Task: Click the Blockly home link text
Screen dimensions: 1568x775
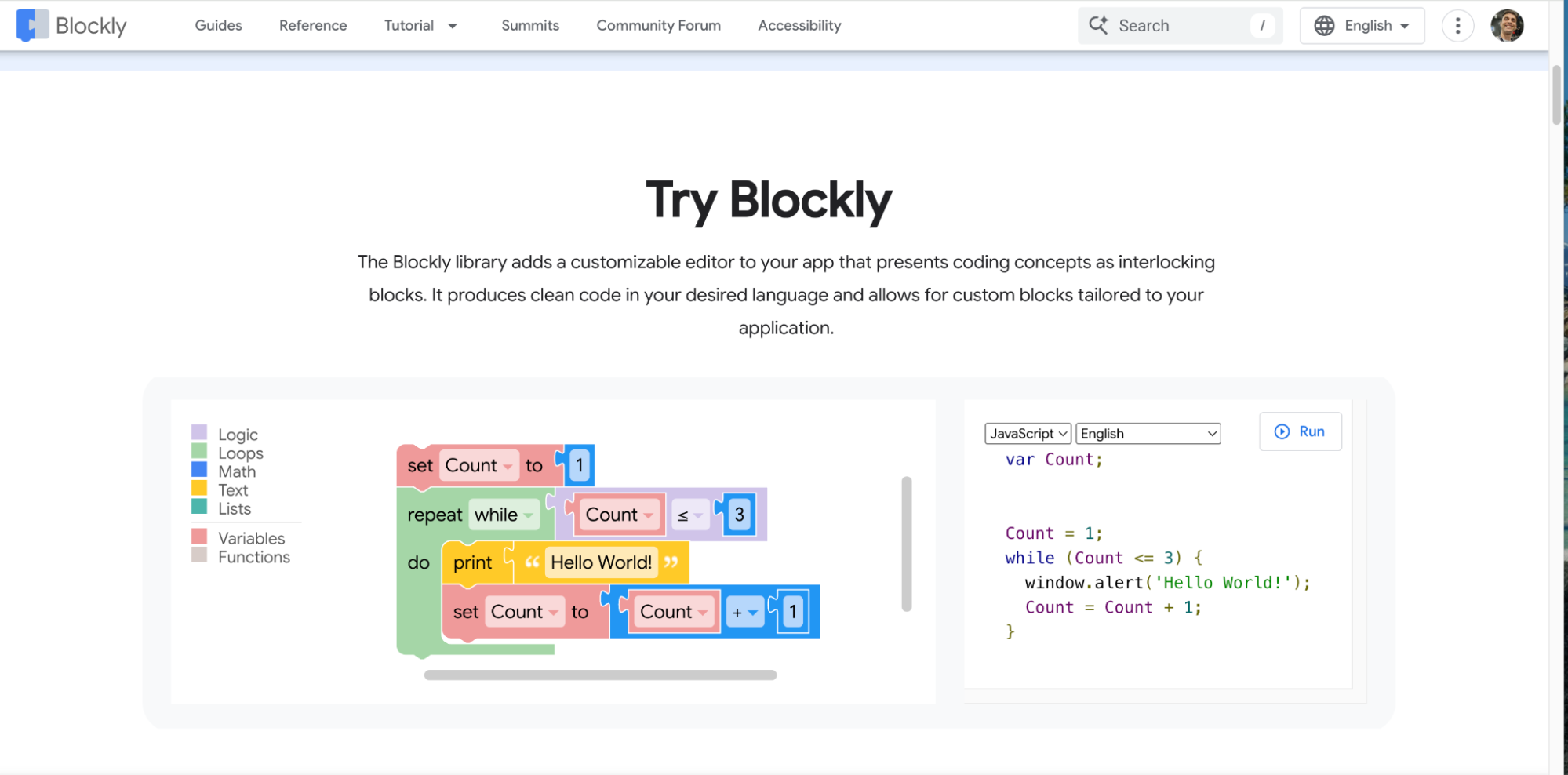Action: pyautogui.click(x=91, y=26)
